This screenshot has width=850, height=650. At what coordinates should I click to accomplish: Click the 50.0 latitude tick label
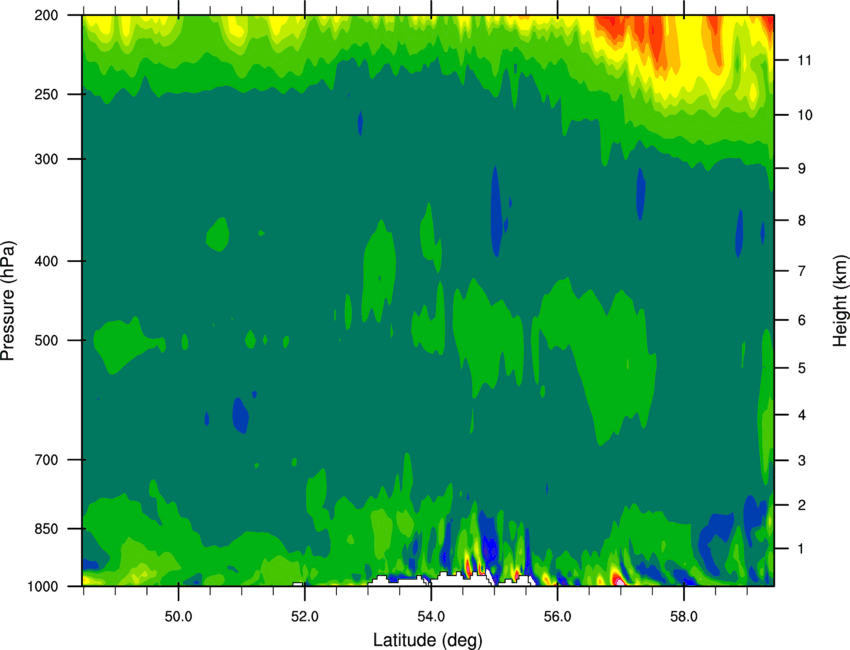(x=178, y=617)
